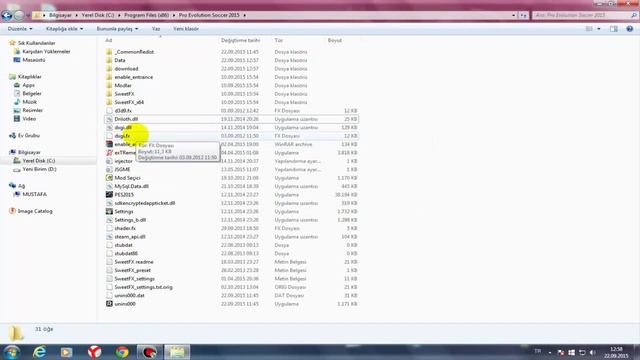Select the PES2015 application icon

pyautogui.click(x=109, y=195)
